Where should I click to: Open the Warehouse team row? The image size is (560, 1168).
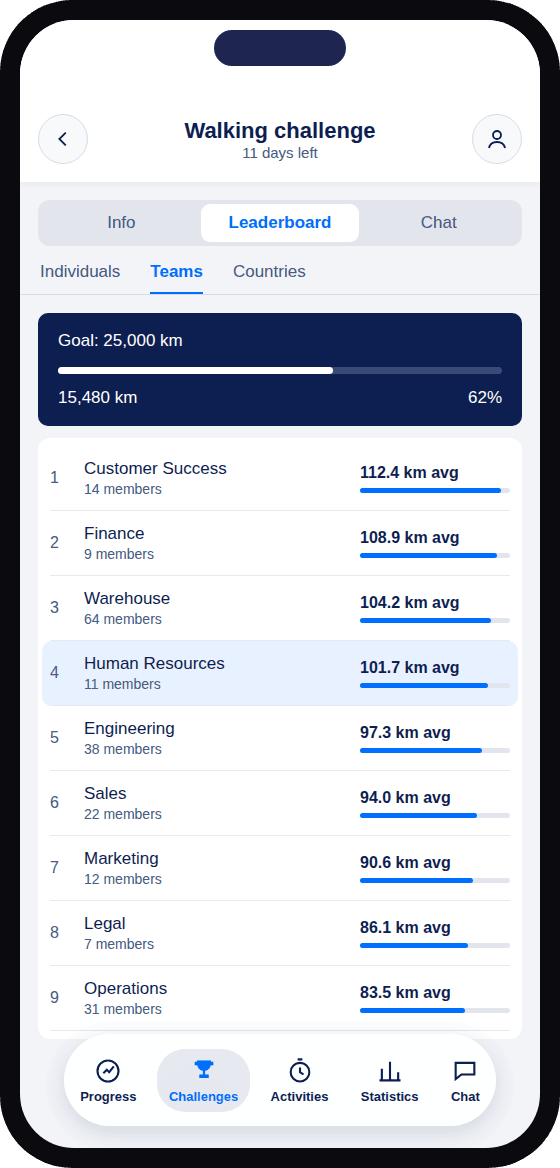pyautogui.click(x=280, y=608)
